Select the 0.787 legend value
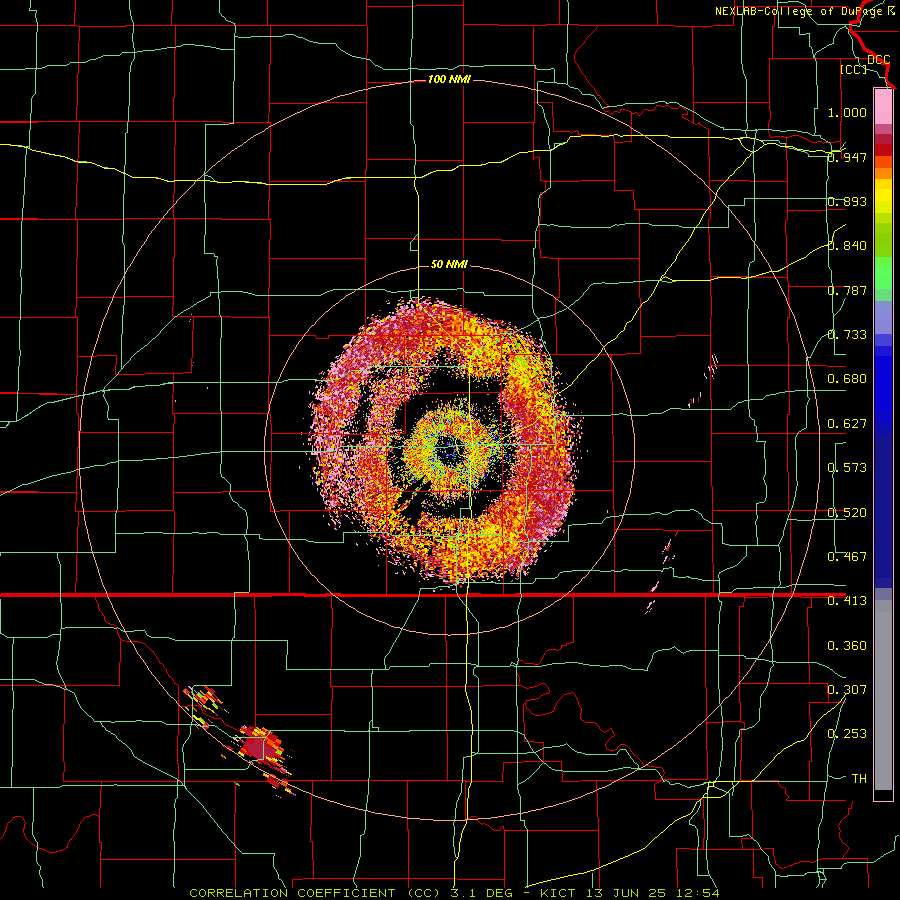The width and height of the screenshot is (900, 900). coord(847,290)
